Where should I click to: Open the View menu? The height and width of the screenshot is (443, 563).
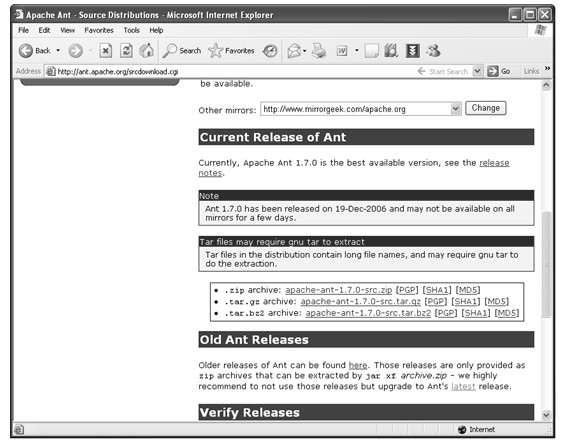pyautogui.click(x=68, y=30)
